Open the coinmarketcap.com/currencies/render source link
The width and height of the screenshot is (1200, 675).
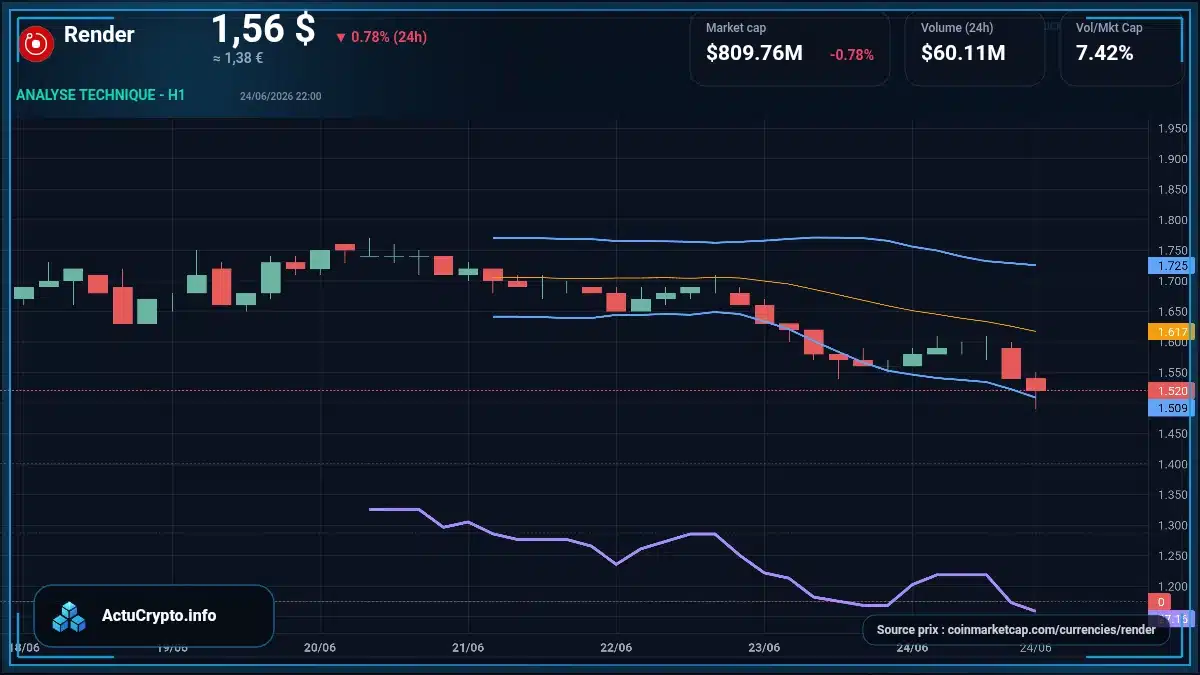coord(1016,630)
